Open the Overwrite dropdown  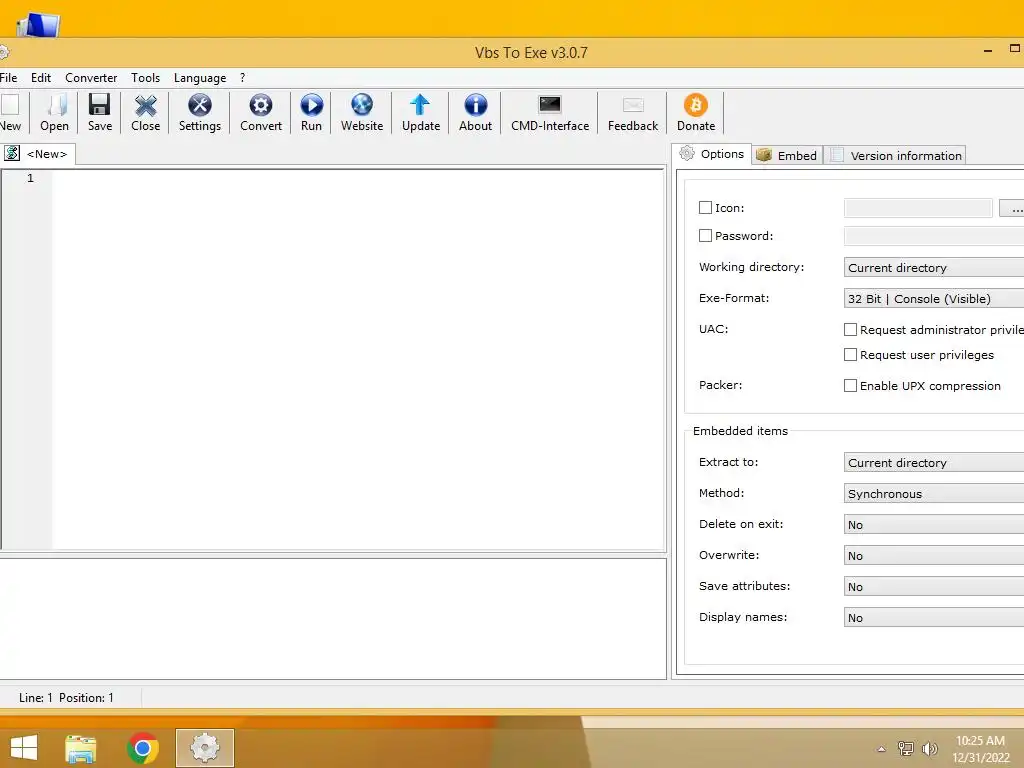[x=934, y=556]
